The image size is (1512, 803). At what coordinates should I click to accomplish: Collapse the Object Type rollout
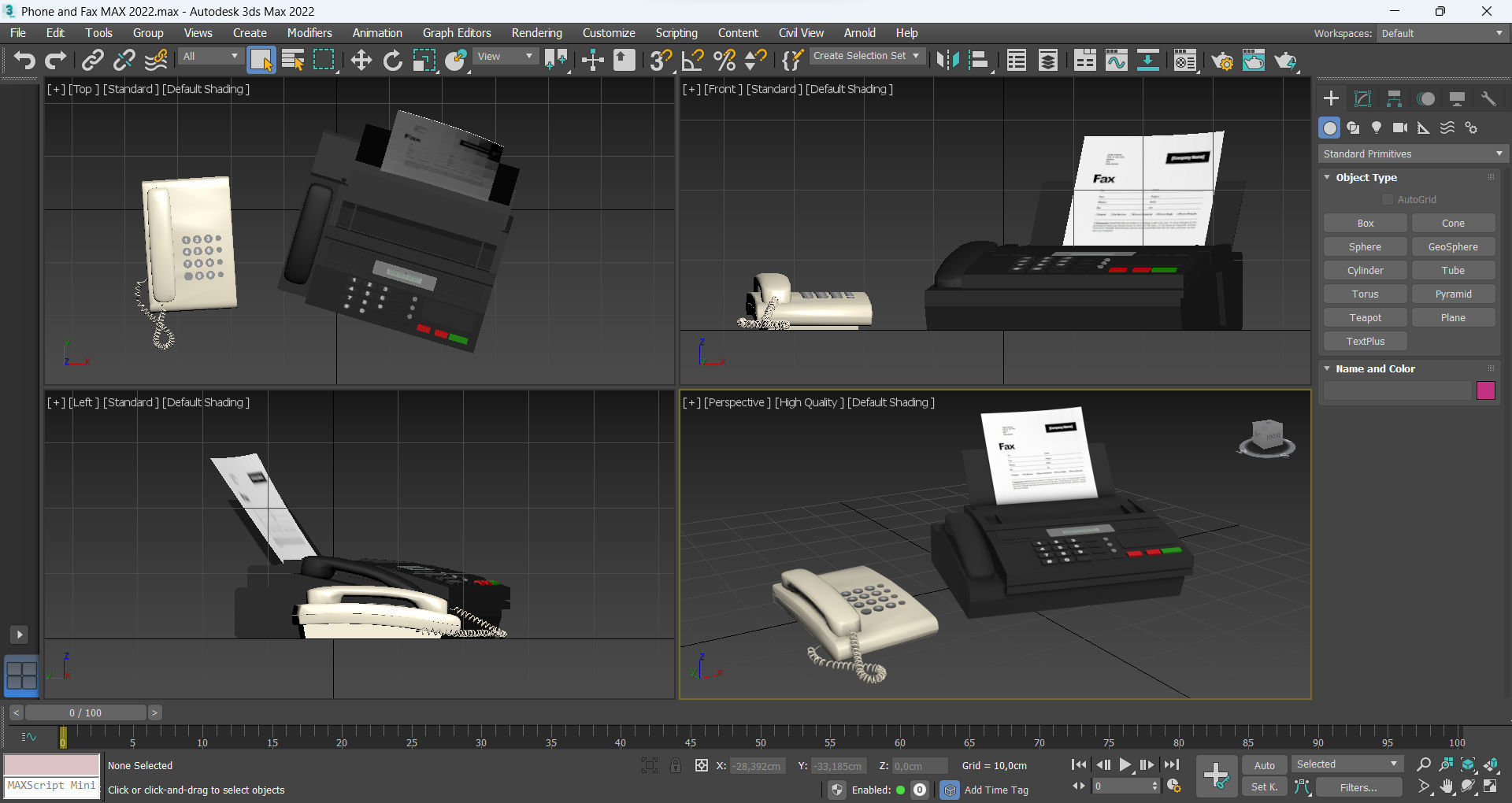pyautogui.click(x=1366, y=178)
